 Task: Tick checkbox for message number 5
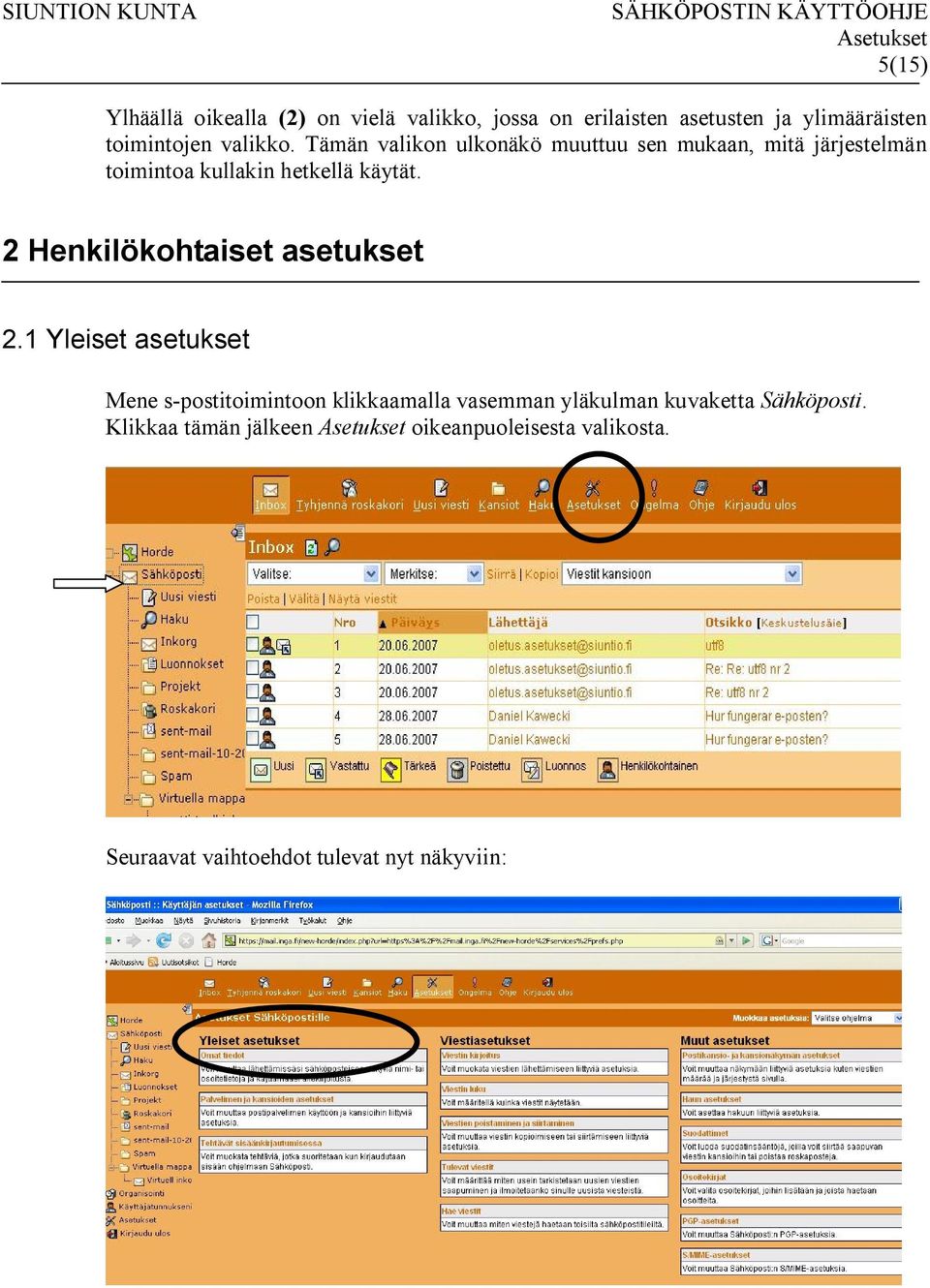tap(253, 739)
